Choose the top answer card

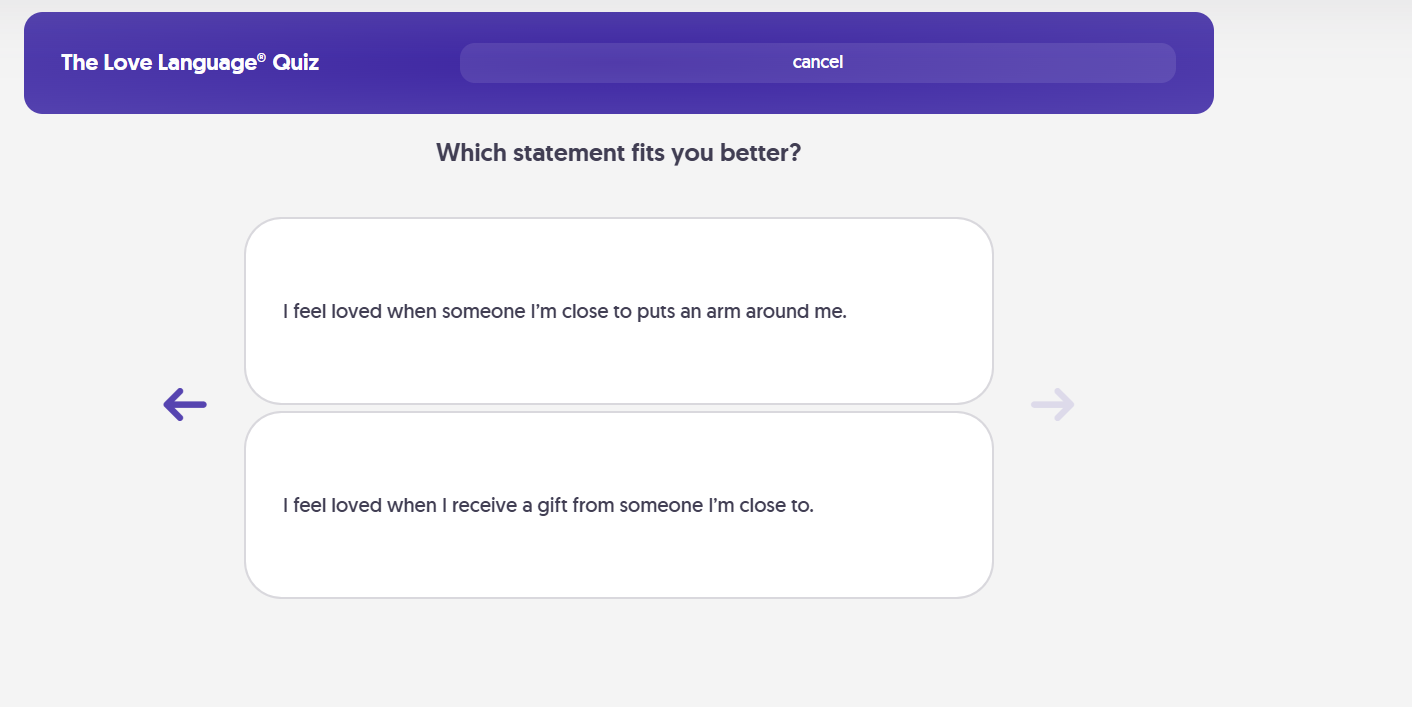[x=618, y=311]
